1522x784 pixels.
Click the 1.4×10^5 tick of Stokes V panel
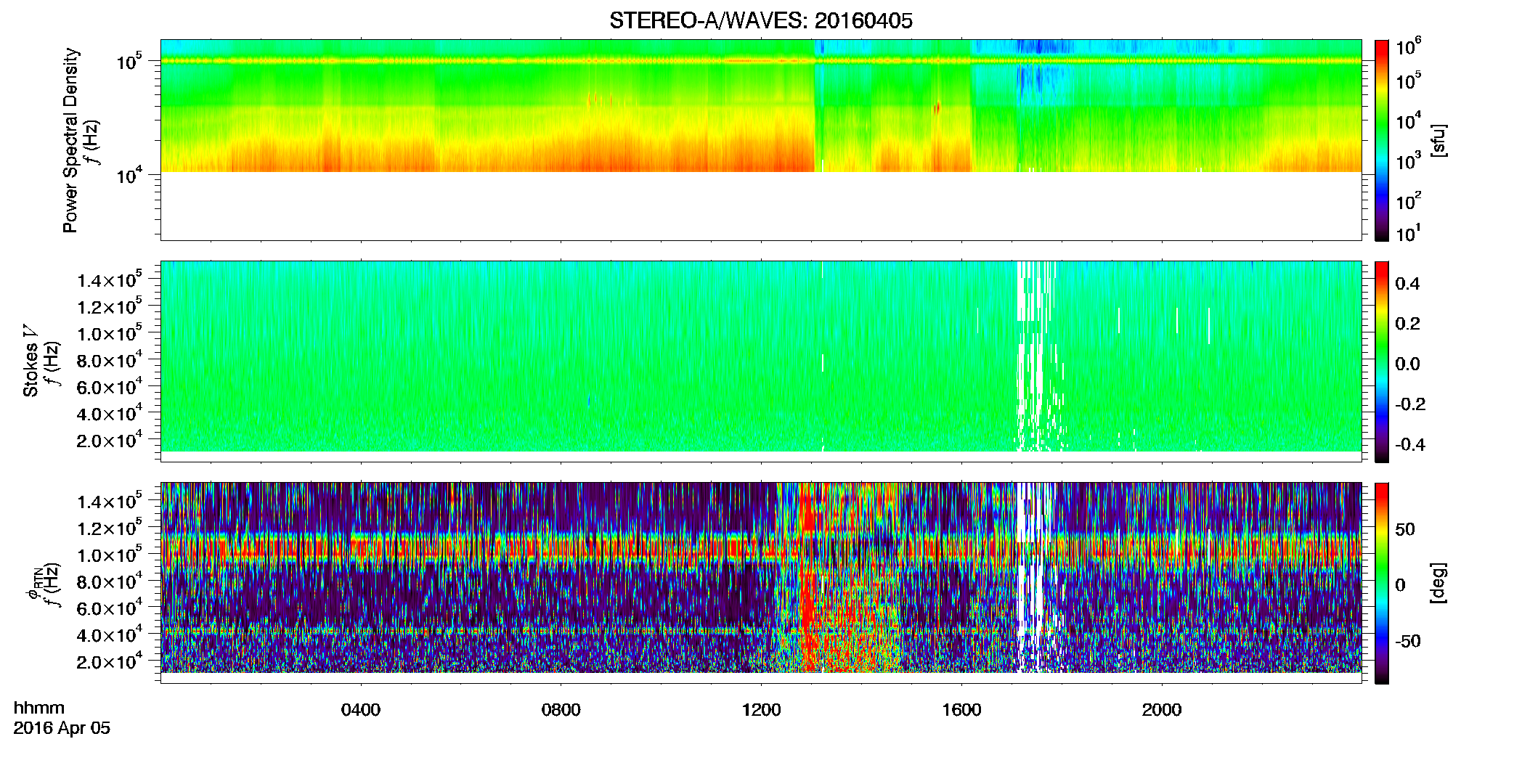(109, 280)
